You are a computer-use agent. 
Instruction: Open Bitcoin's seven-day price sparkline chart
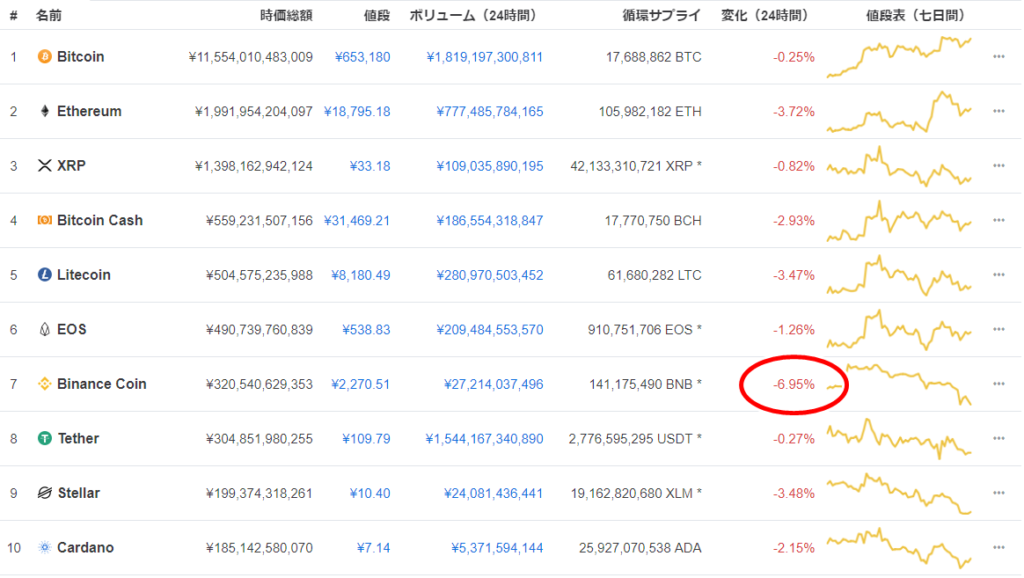click(x=899, y=57)
